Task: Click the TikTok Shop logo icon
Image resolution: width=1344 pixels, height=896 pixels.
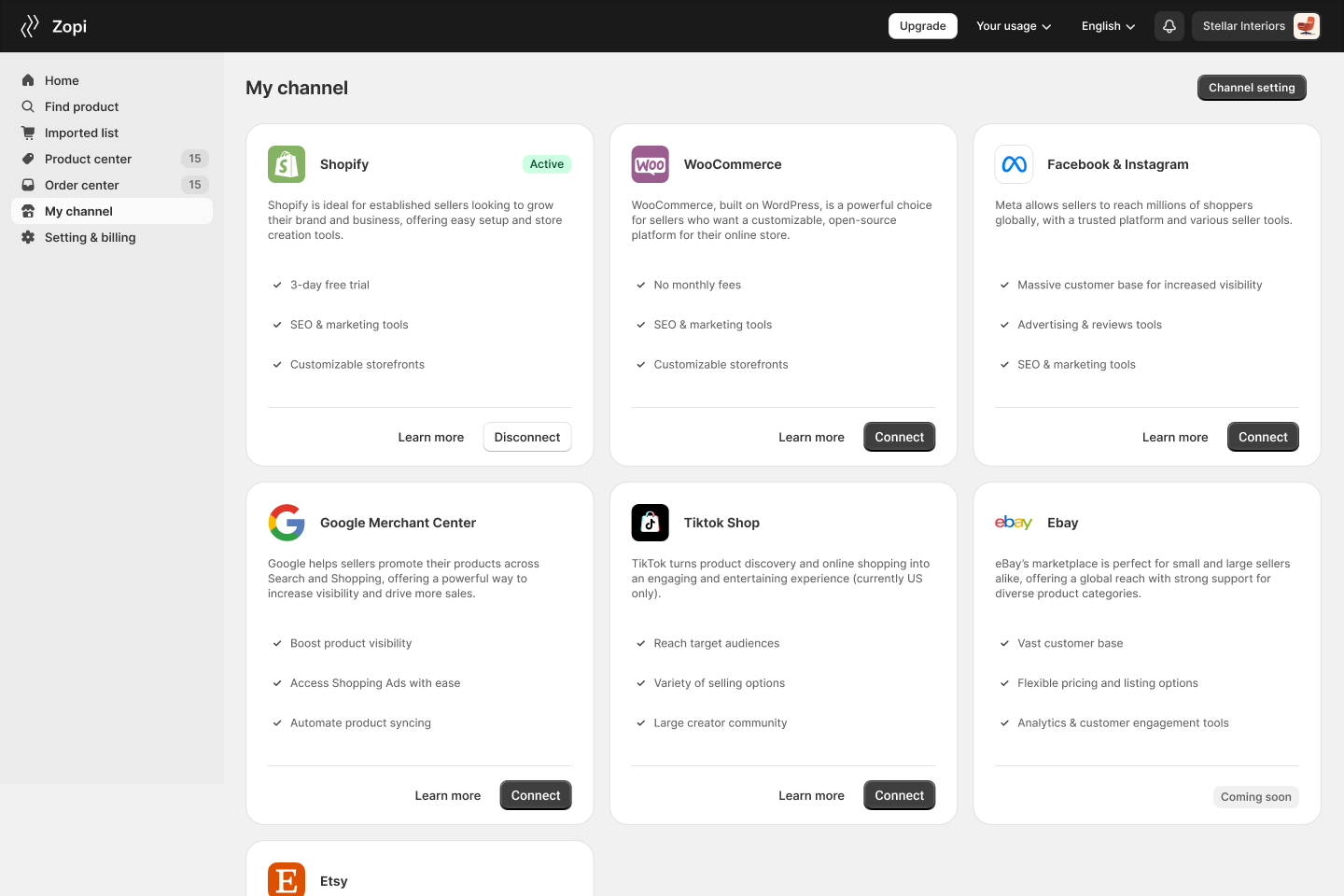Action: (651, 523)
